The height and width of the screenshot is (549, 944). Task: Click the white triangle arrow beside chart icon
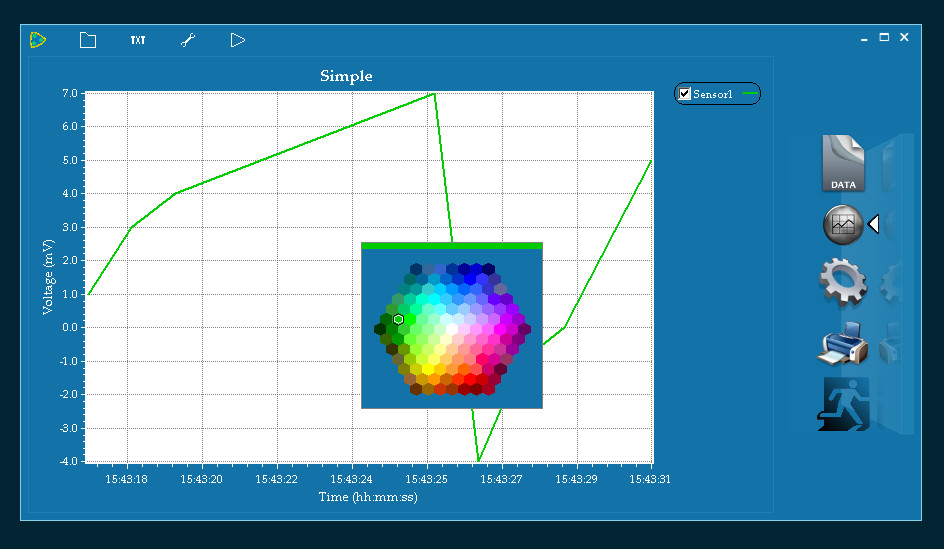(x=873, y=225)
